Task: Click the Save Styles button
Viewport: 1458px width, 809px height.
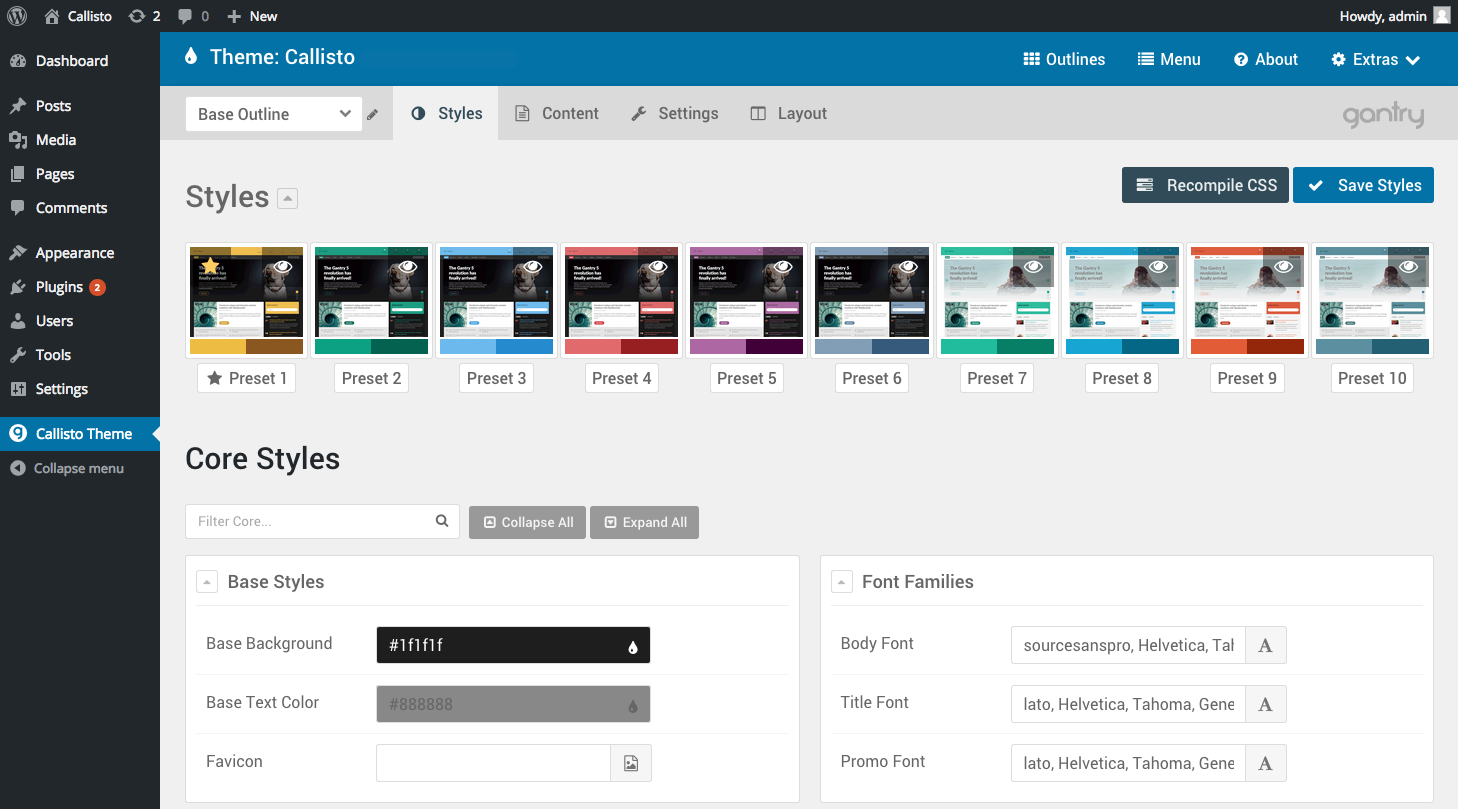Action: coord(1363,185)
